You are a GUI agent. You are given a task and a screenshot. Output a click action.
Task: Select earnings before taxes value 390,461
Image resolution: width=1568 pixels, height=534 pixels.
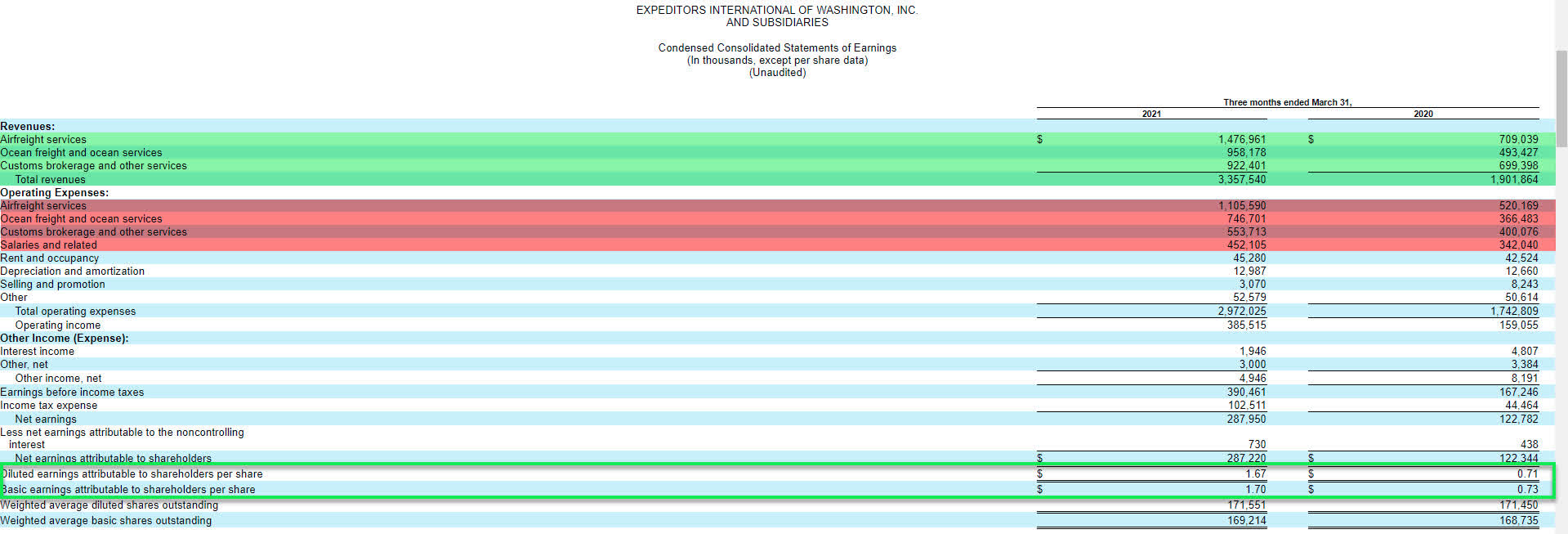pos(1246,393)
